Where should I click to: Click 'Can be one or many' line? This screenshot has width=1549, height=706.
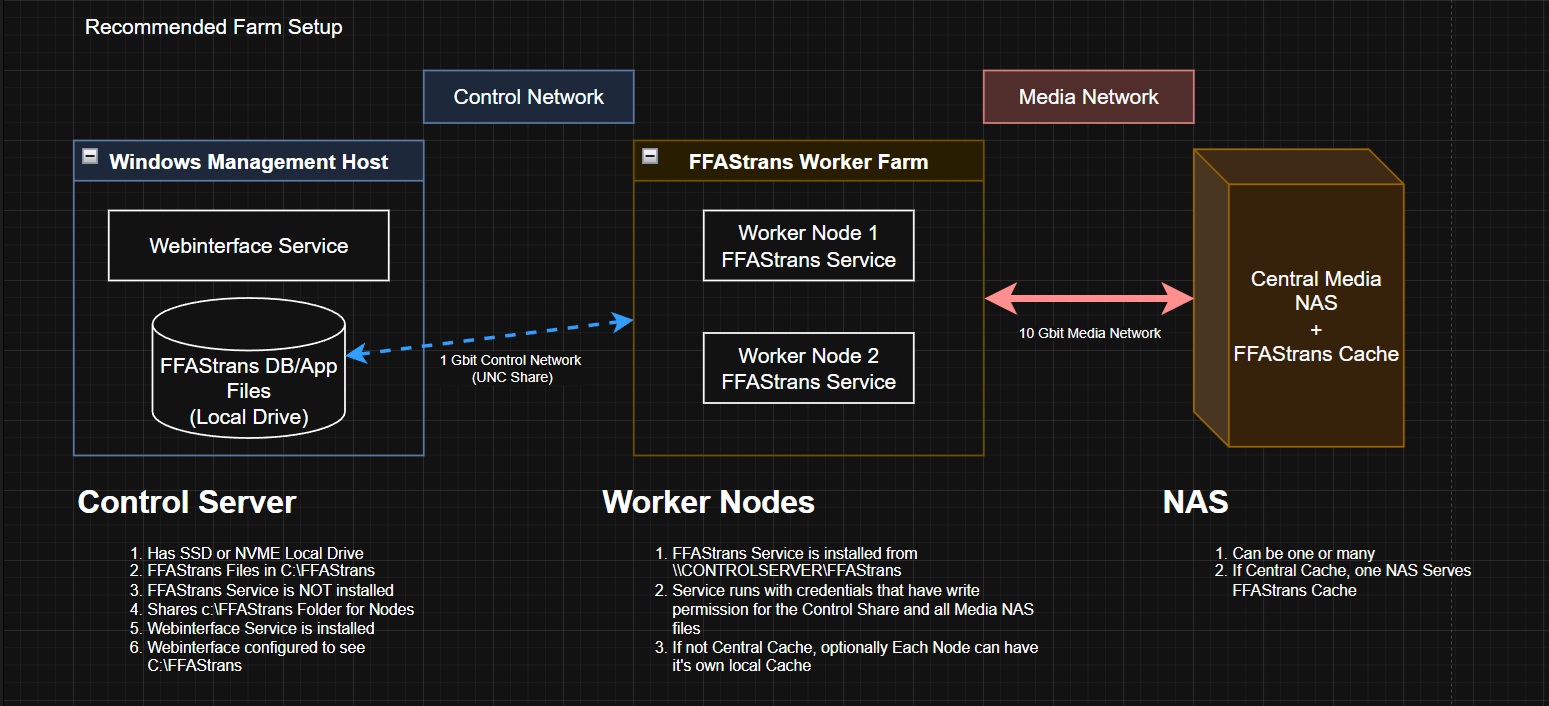(1304, 553)
